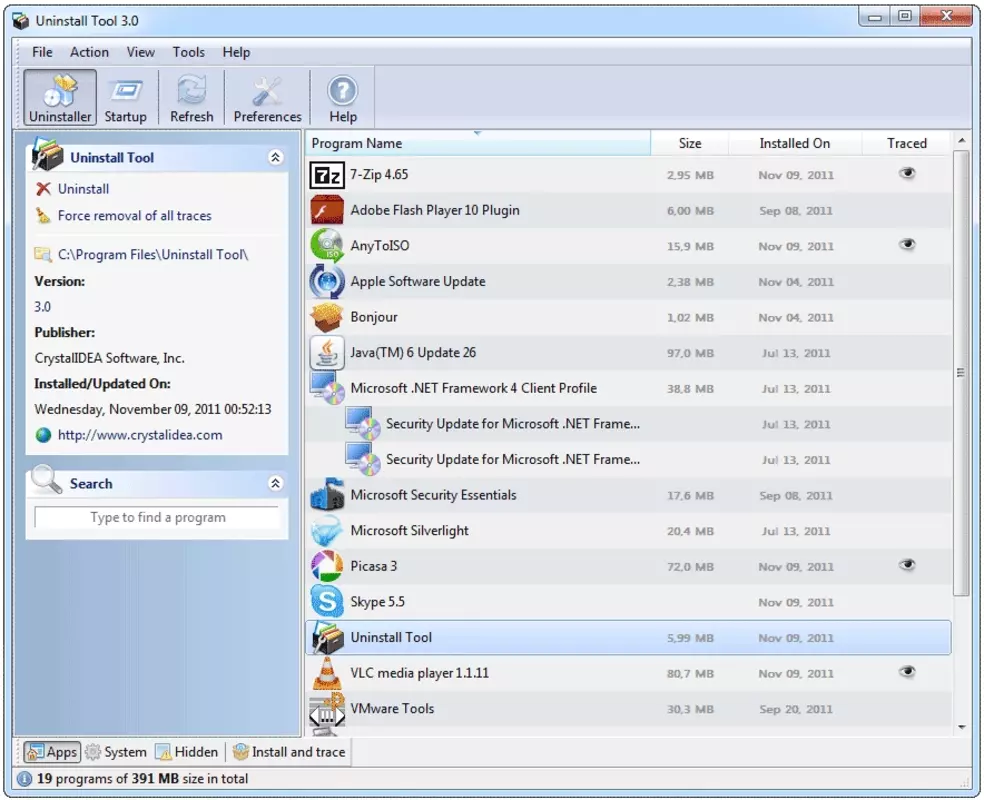The image size is (984, 800).
Task: Sort list by Program Name column
Action: (478, 143)
